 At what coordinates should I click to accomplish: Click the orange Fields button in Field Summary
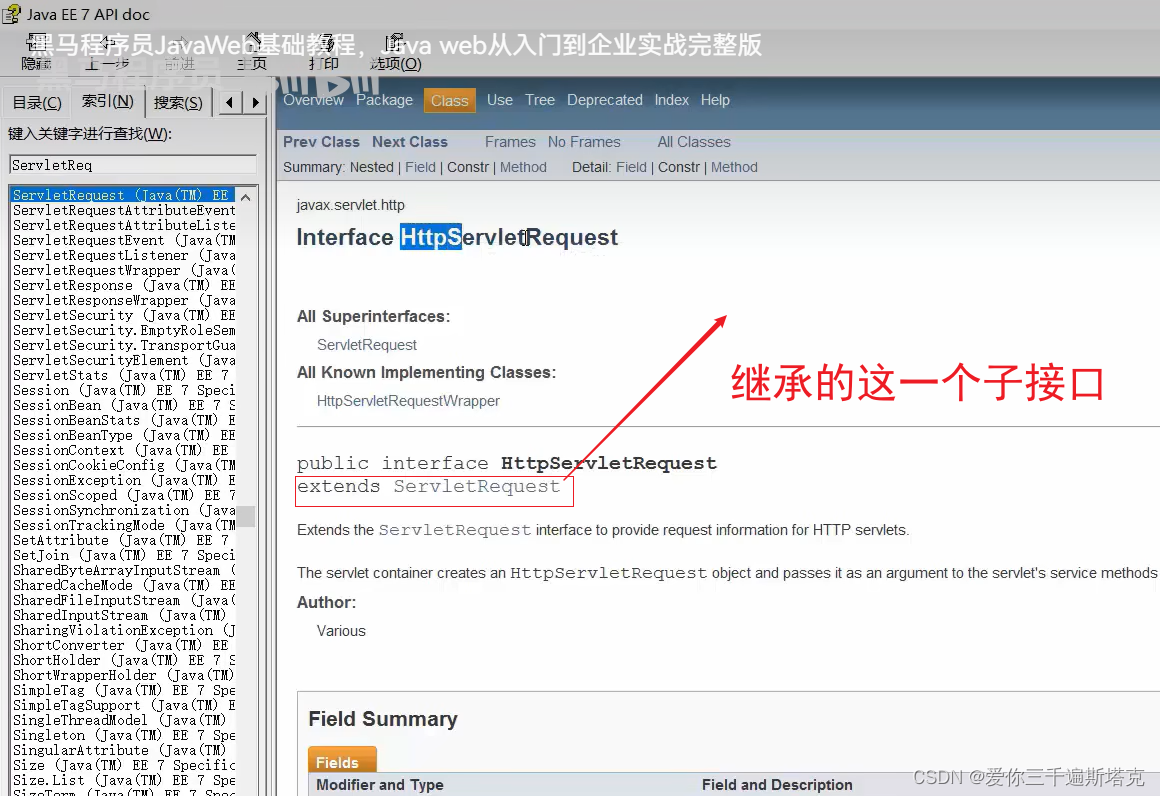click(x=342, y=761)
